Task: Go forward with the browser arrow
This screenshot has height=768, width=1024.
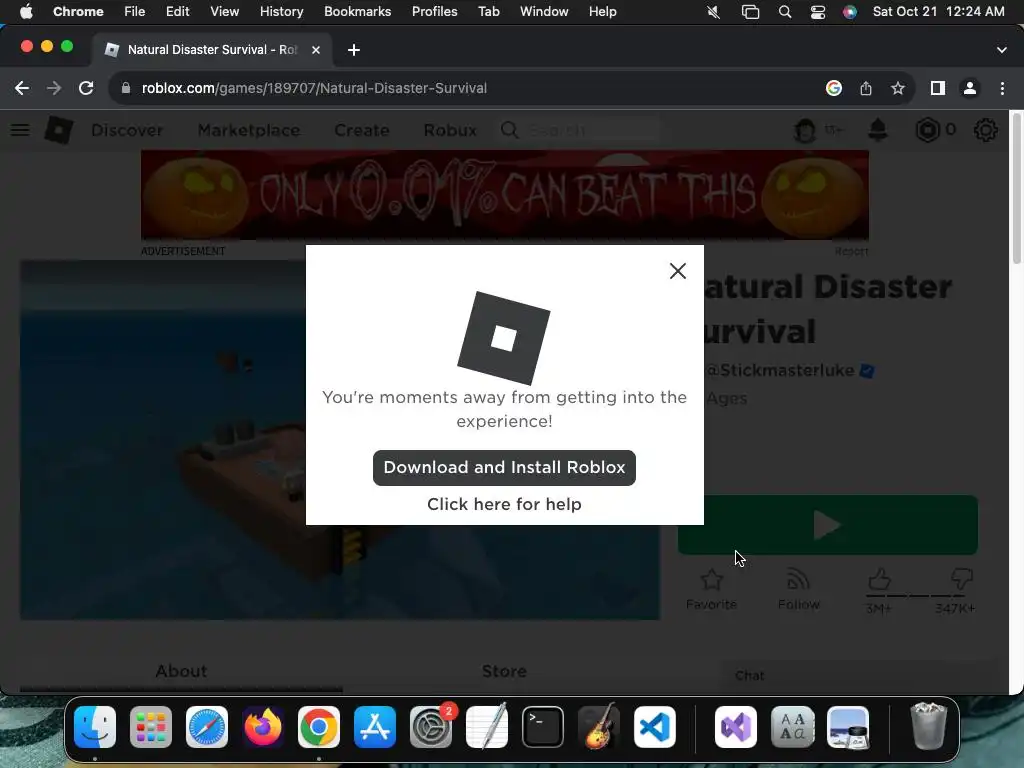Action: click(x=54, y=88)
